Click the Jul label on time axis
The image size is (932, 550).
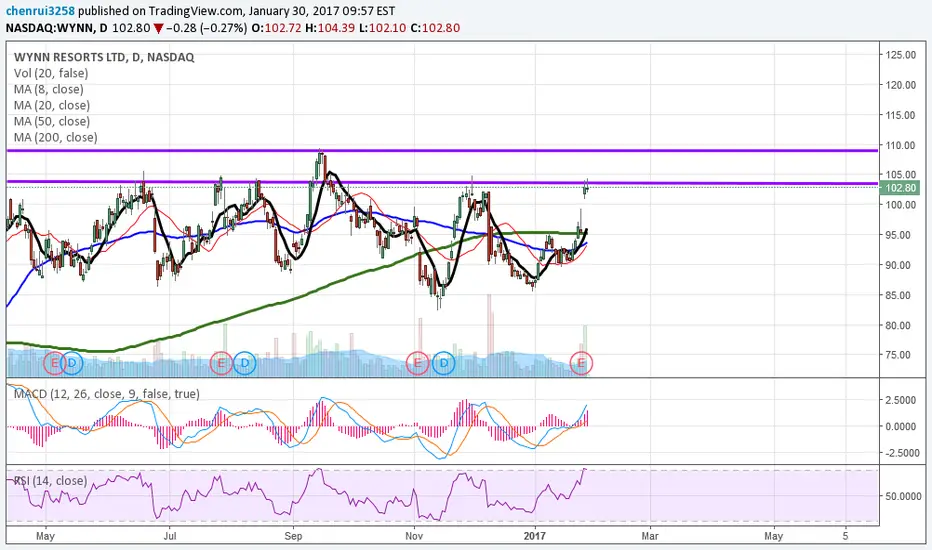point(170,536)
